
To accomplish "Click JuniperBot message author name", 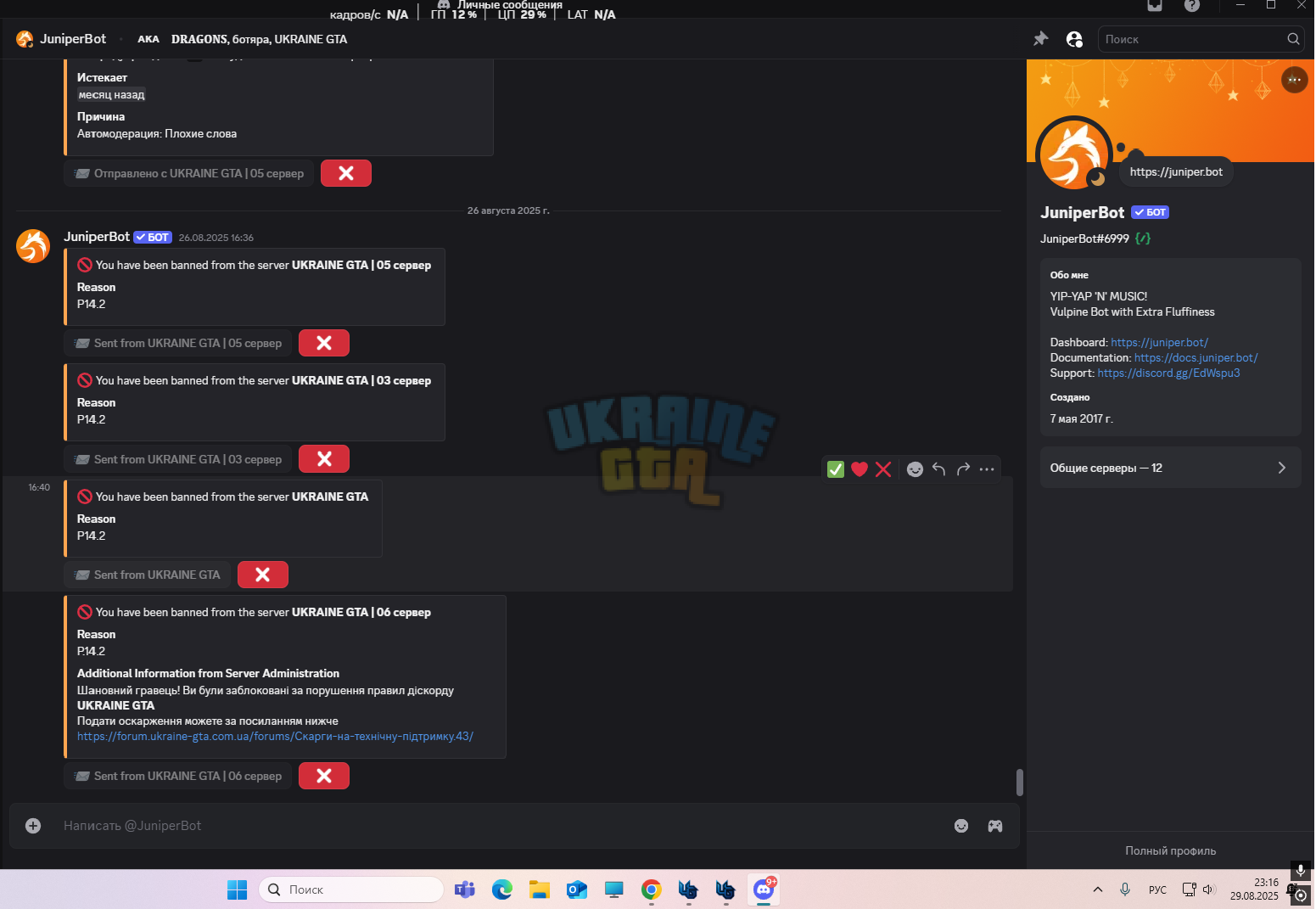I will [97, 237].
